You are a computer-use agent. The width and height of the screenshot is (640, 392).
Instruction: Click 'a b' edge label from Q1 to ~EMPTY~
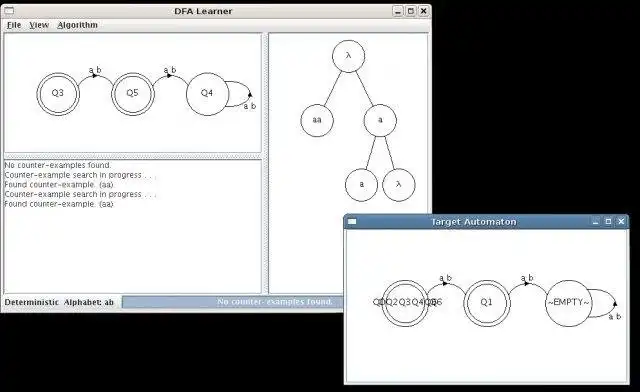(x=527, y=278)
